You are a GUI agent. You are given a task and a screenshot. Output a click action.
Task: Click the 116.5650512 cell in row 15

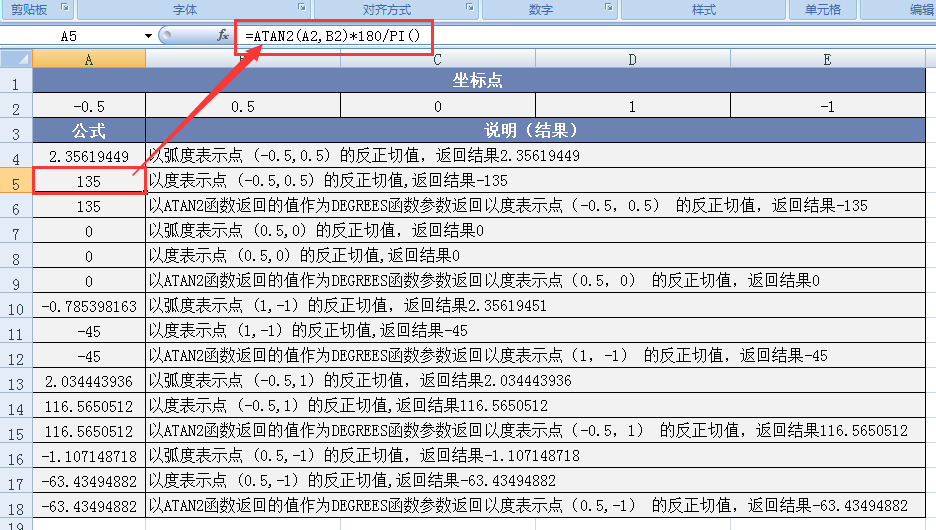point(89,432)
